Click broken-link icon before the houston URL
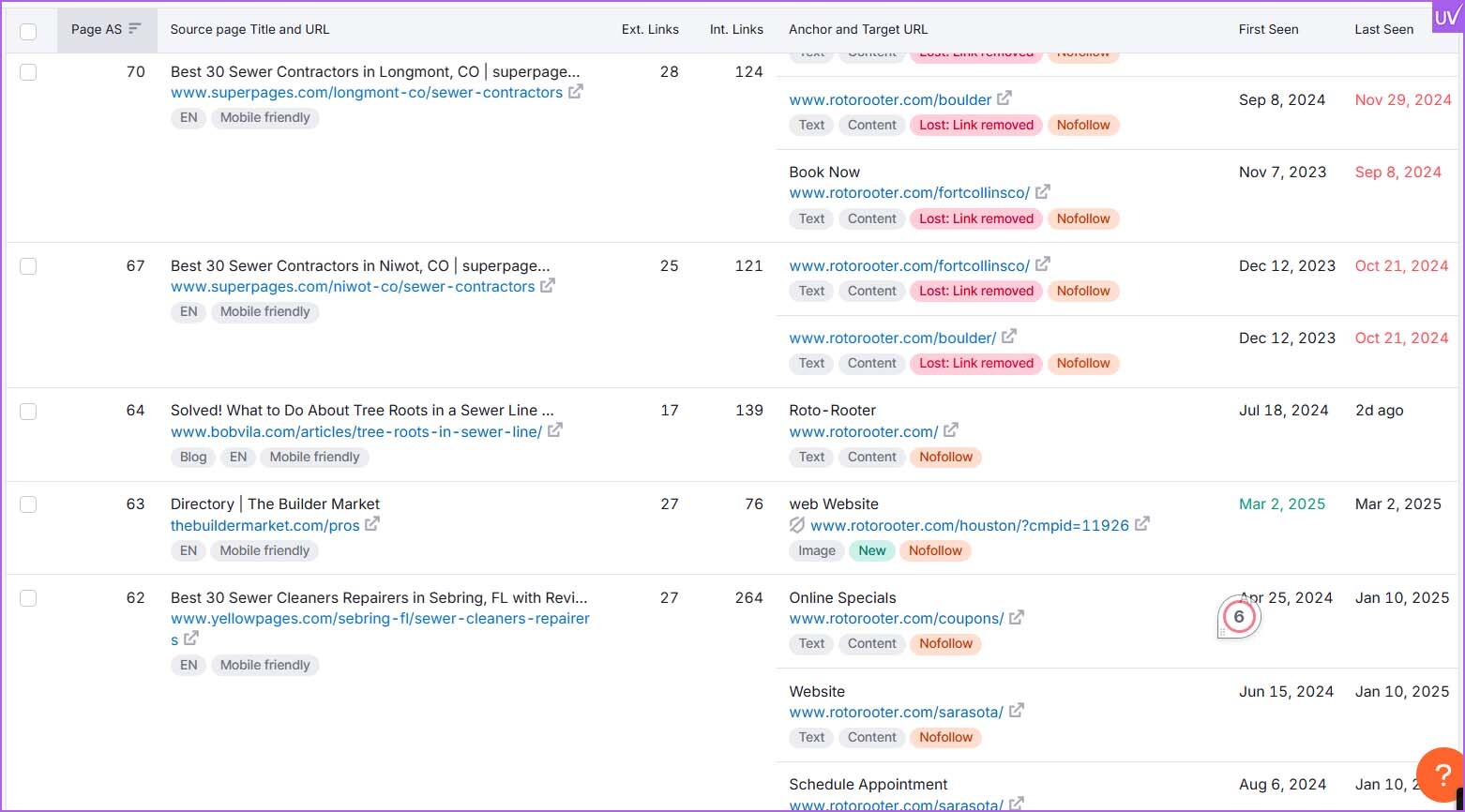This screenshot has height=812, width=1465. 797,525
